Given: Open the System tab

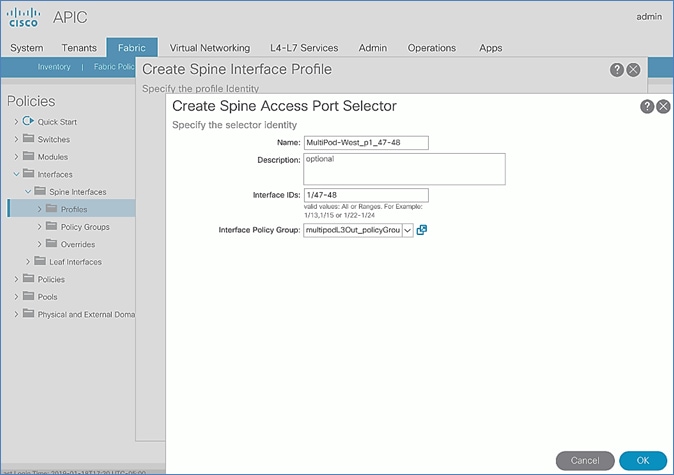Looking at the screenshot, I should pyautogui.click(x=27, y=48).
